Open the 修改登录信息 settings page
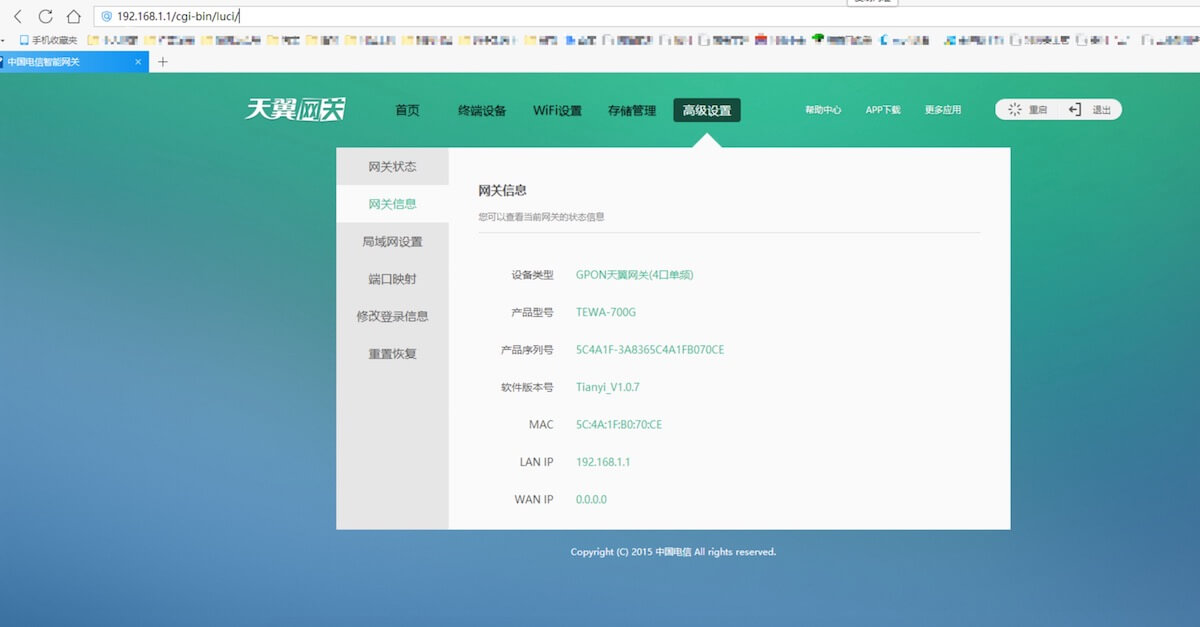The image size is (1200, 627). coord(393,316)
